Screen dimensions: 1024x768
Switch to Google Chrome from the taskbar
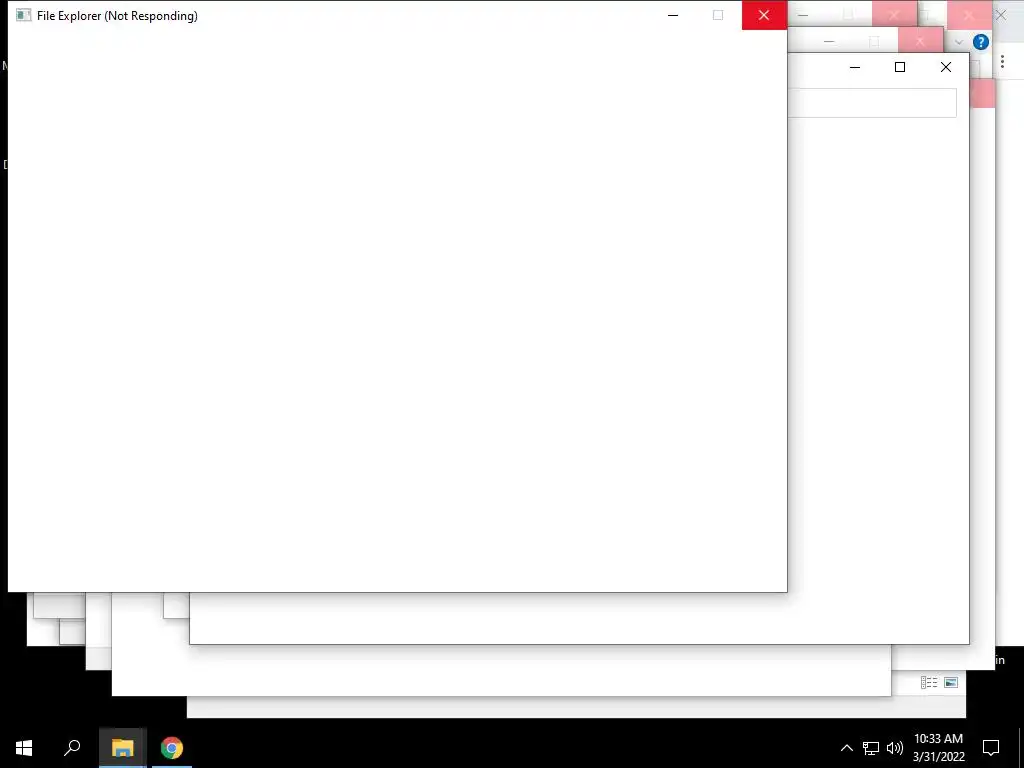click(172, 748)
